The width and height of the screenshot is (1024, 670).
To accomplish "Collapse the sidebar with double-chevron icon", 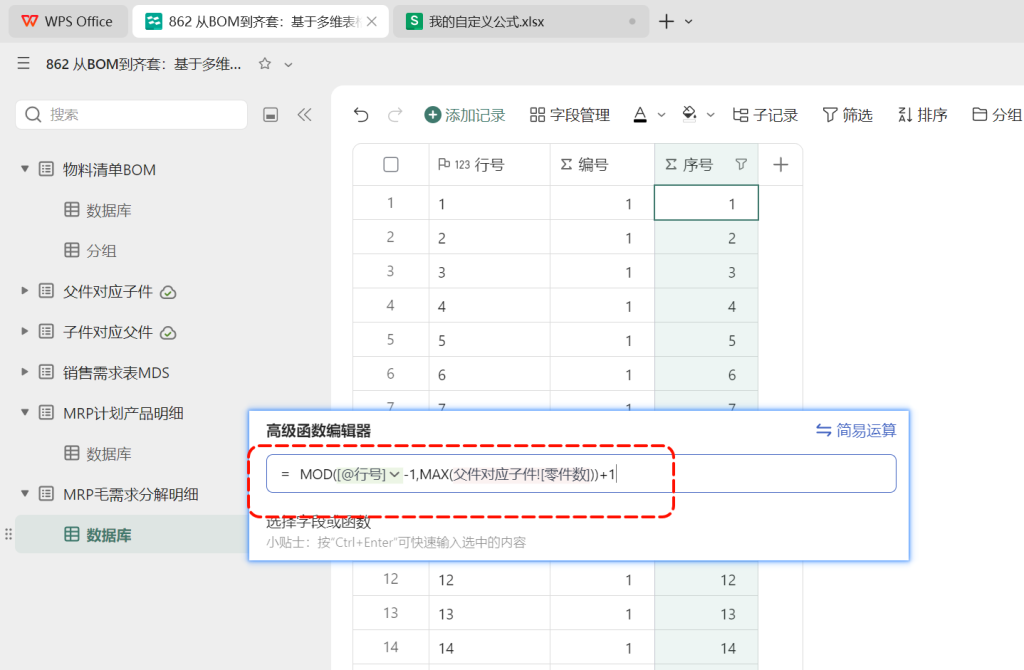I will (x=304, y=115).
